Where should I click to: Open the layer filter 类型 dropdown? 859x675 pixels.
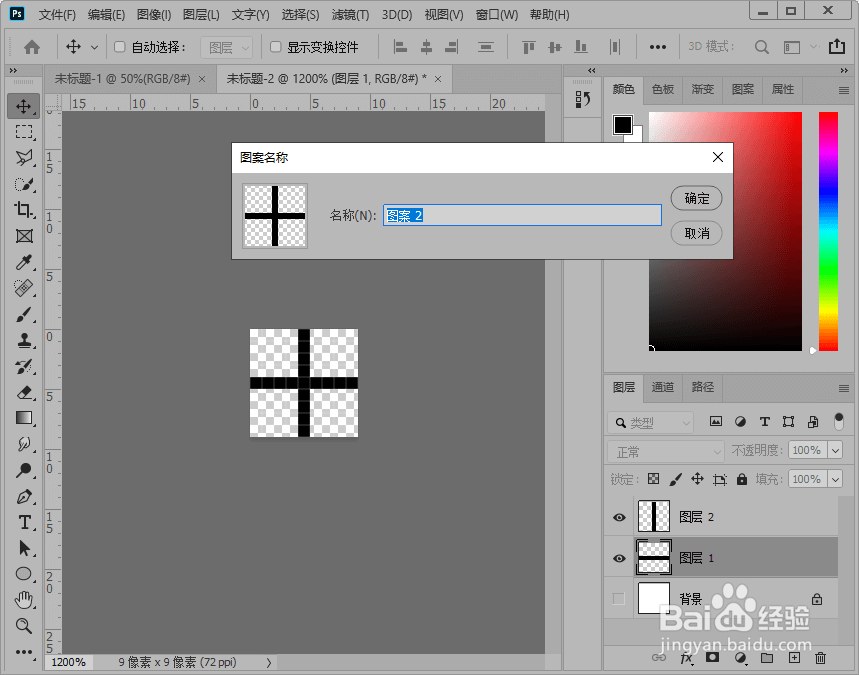click(651, 422)
